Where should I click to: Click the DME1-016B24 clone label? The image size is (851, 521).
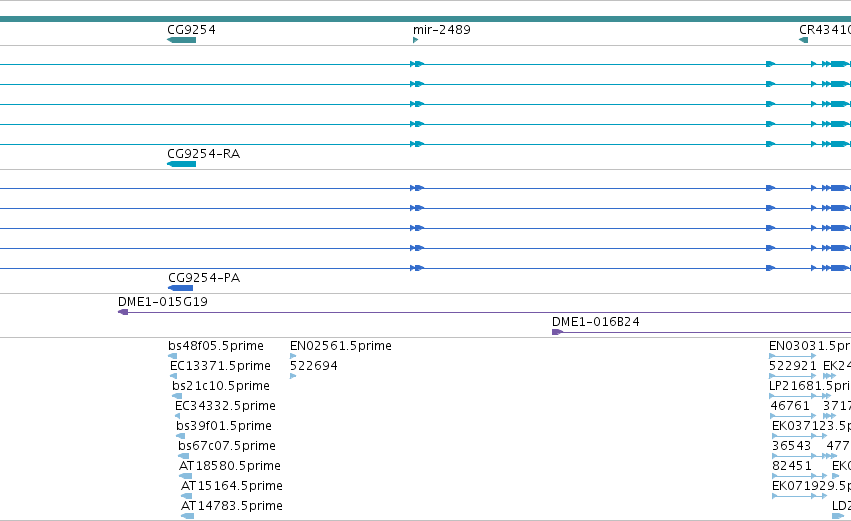click(595, 322)
